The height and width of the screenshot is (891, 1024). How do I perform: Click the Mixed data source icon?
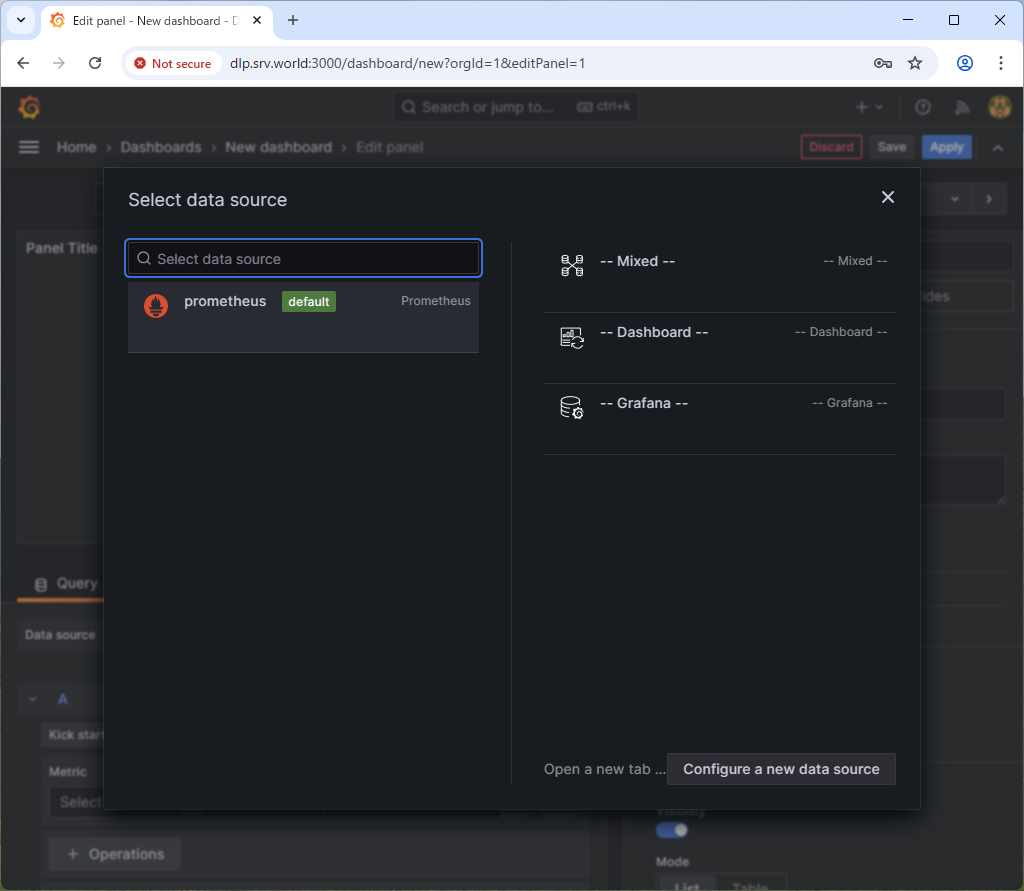(572, 265)
